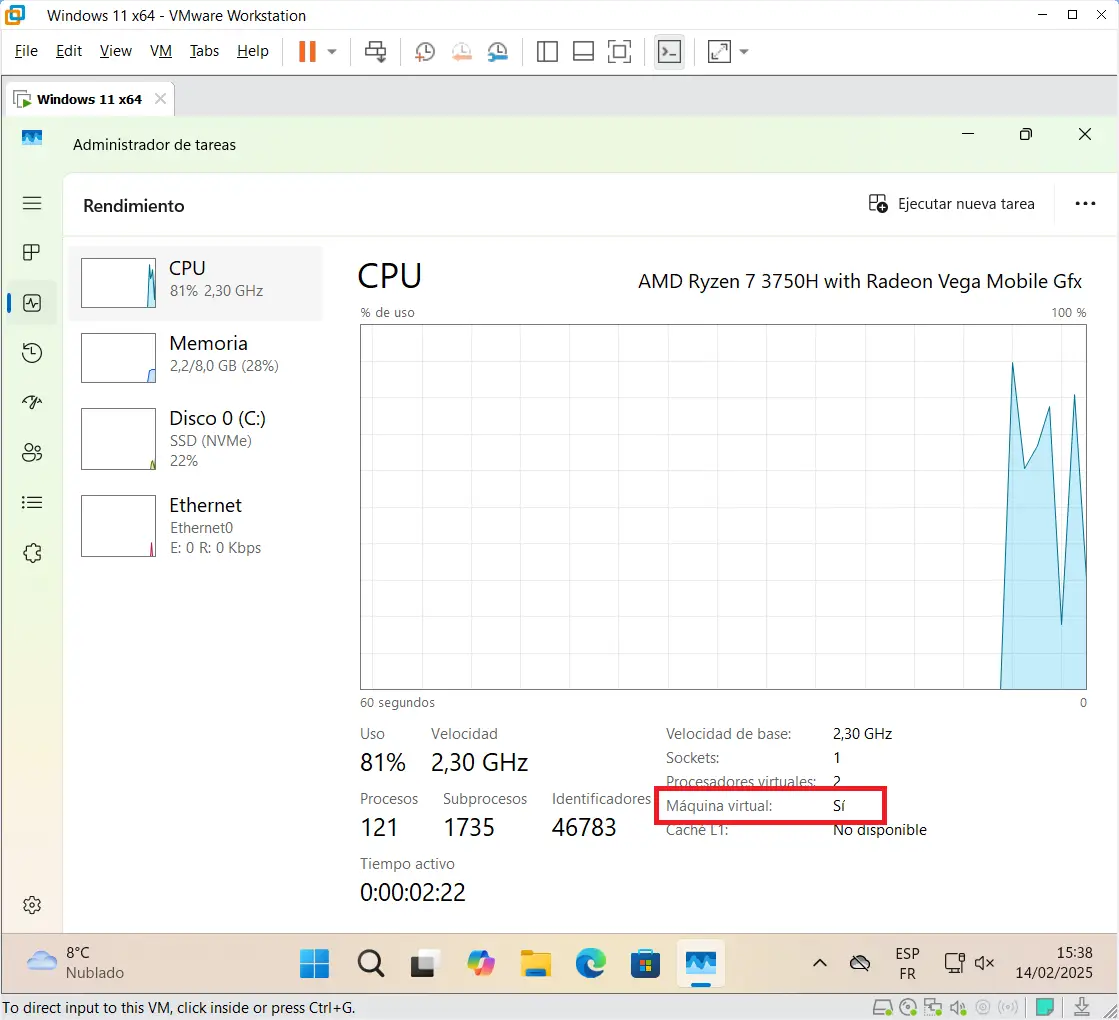Toggle the VMware library sidebar view icon
1119x1020 pixels.
tap(547, 51)
